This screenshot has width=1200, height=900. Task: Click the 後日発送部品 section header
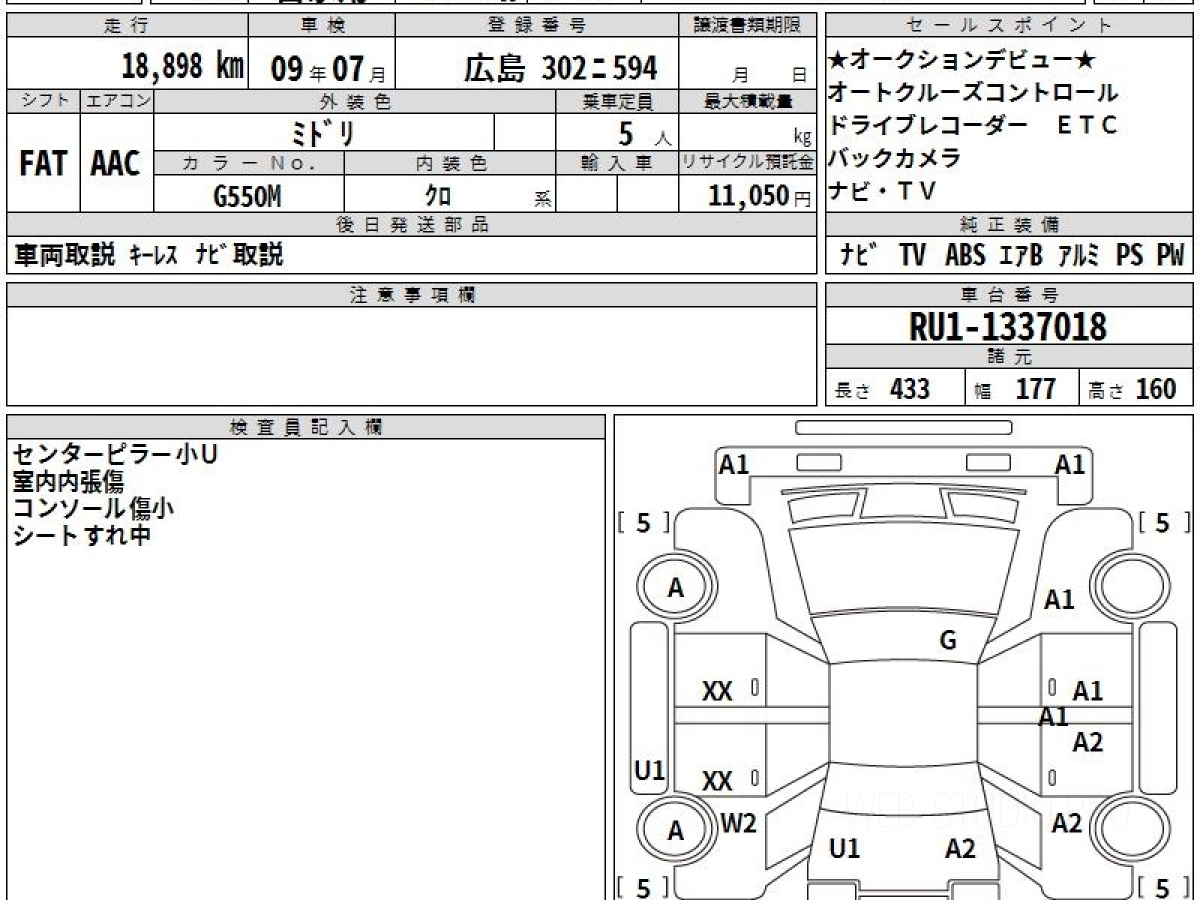(x=411, y=225)
